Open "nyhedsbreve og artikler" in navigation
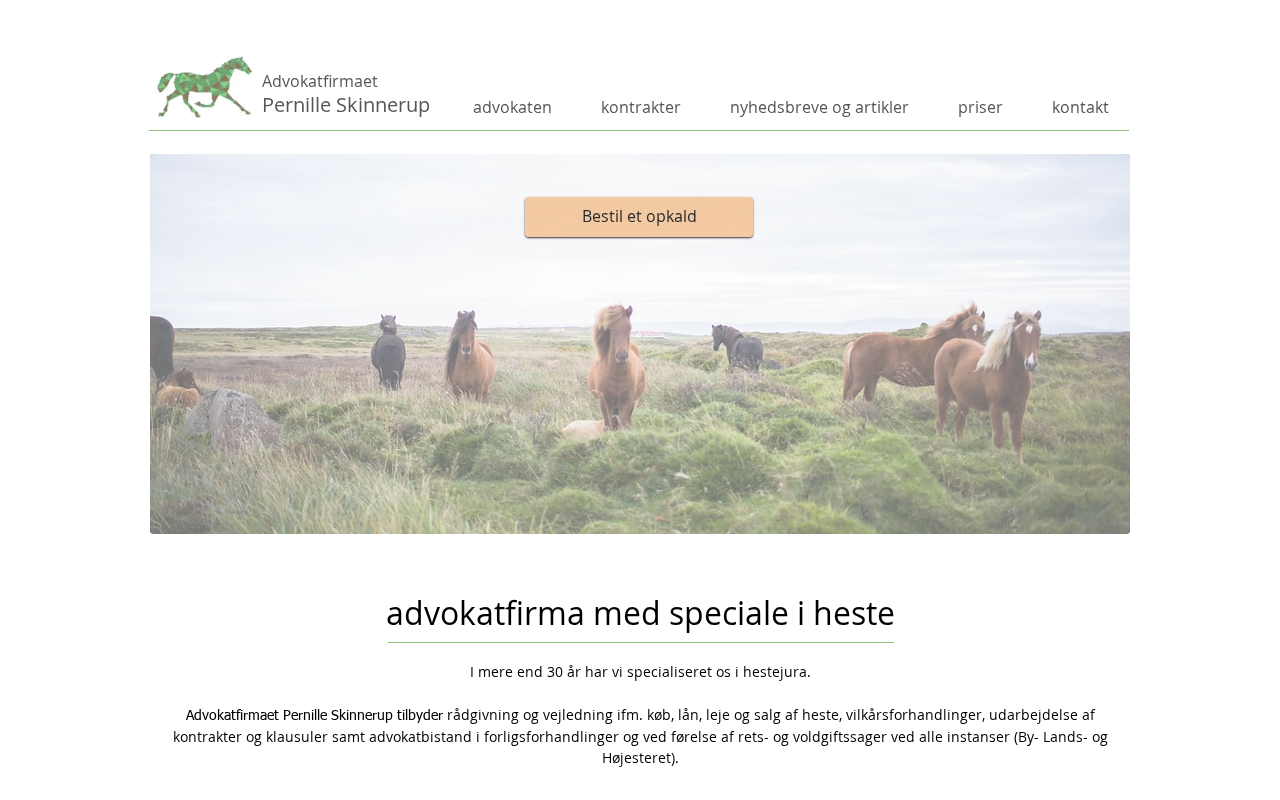Viewport: 1280px width, 800px height. [819, 107]
